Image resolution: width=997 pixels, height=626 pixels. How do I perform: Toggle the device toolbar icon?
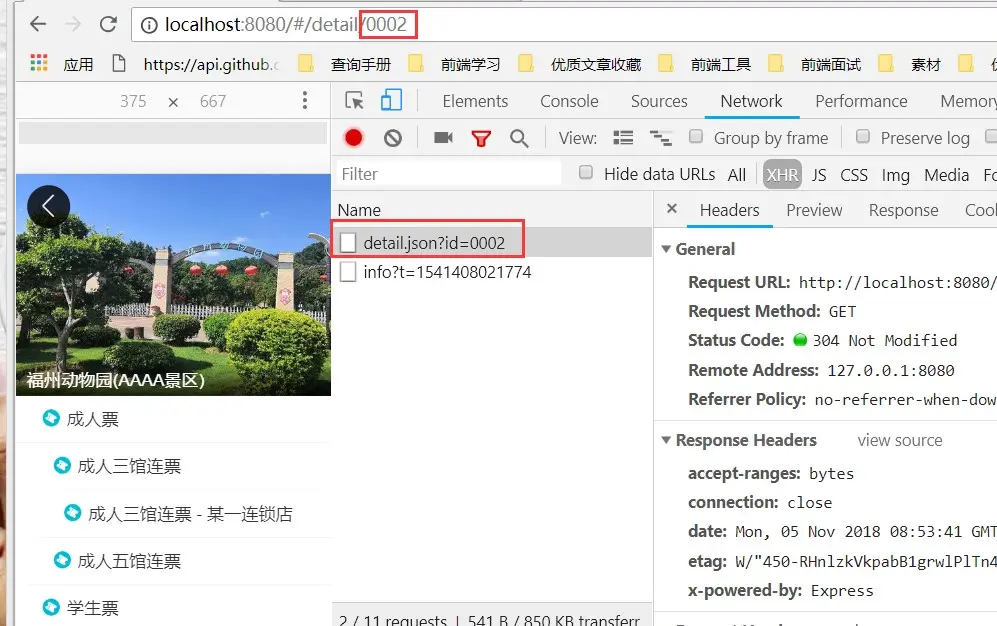coord(391,100)
